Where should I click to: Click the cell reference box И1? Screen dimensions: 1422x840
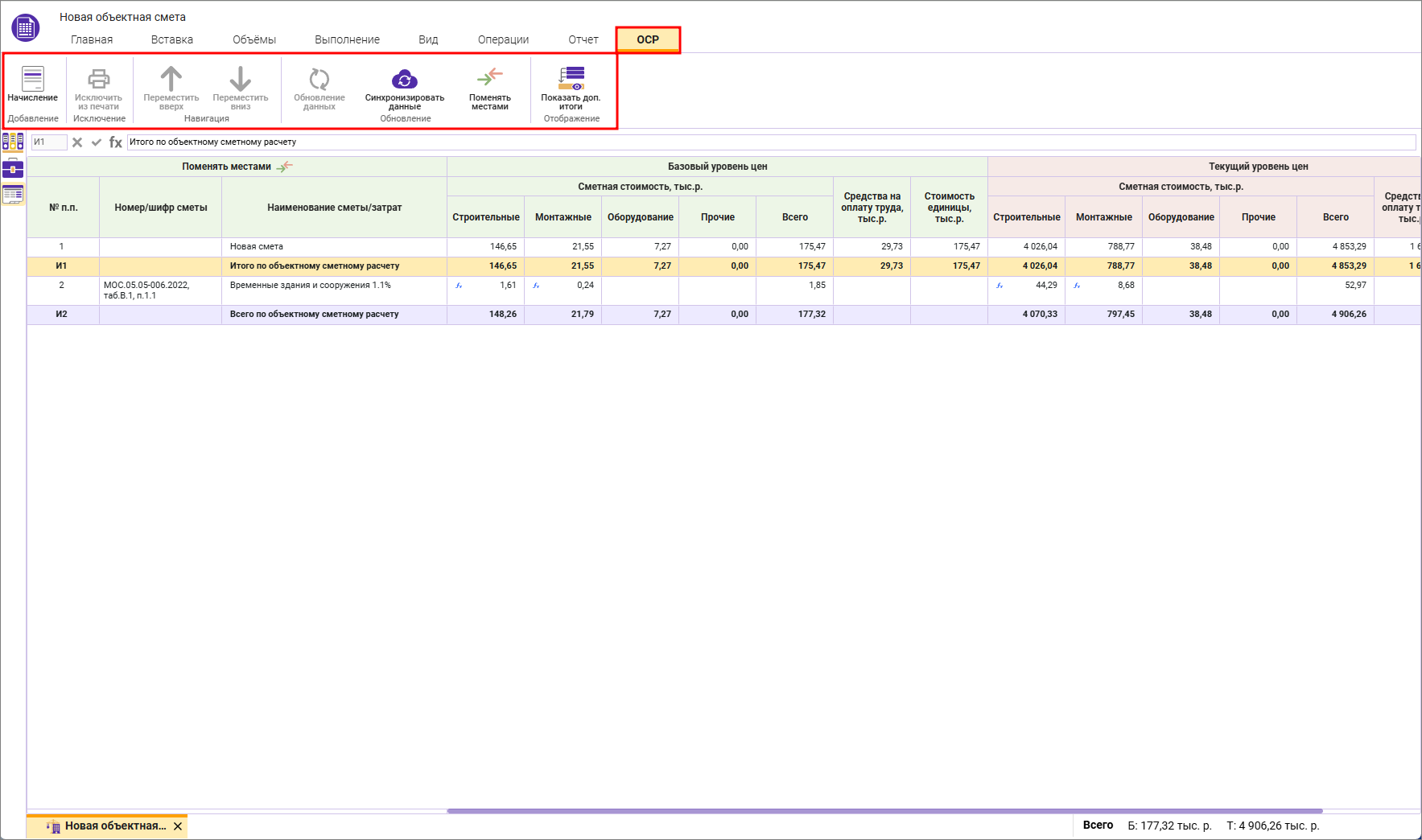click(48, 142)
